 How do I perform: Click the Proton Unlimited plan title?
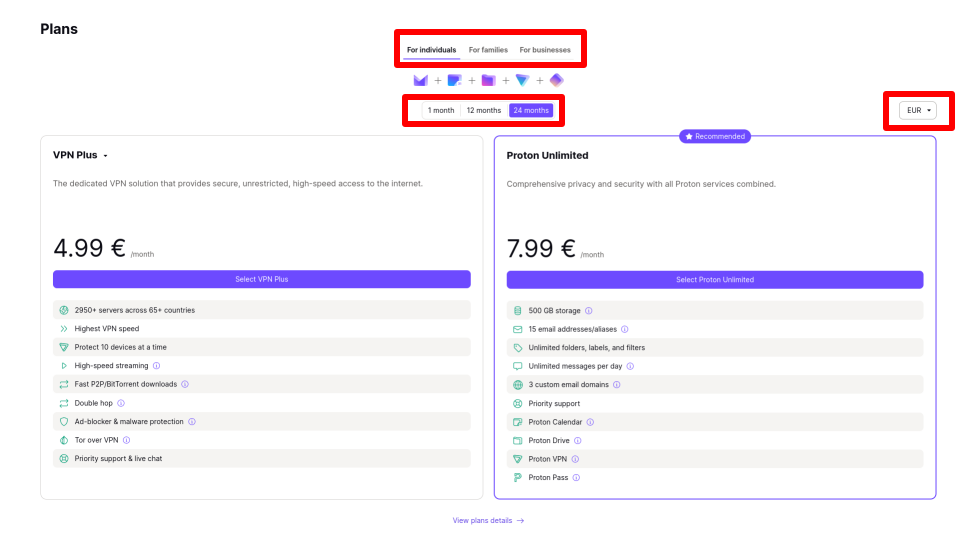pyautogui.click(x=547, y=156)
